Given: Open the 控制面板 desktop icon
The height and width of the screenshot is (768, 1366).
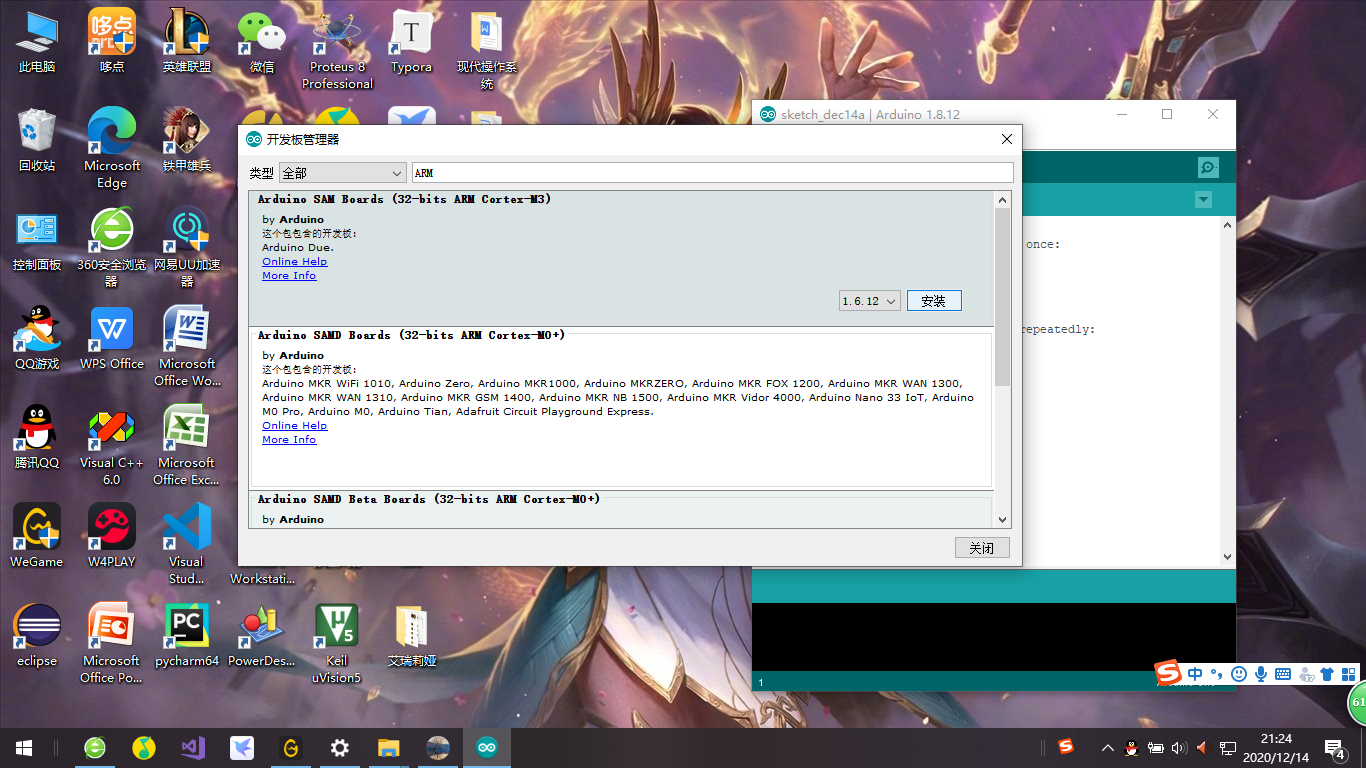Looking at the screenshot, I should point(37,240).
